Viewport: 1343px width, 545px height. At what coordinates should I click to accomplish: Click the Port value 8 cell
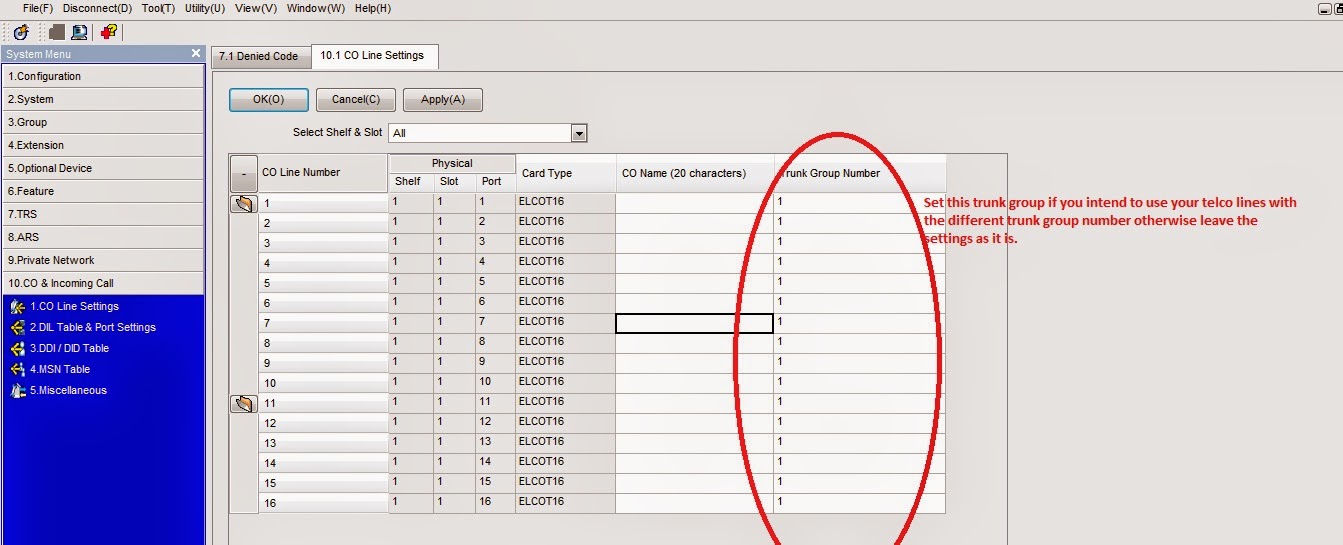(495, 343)
